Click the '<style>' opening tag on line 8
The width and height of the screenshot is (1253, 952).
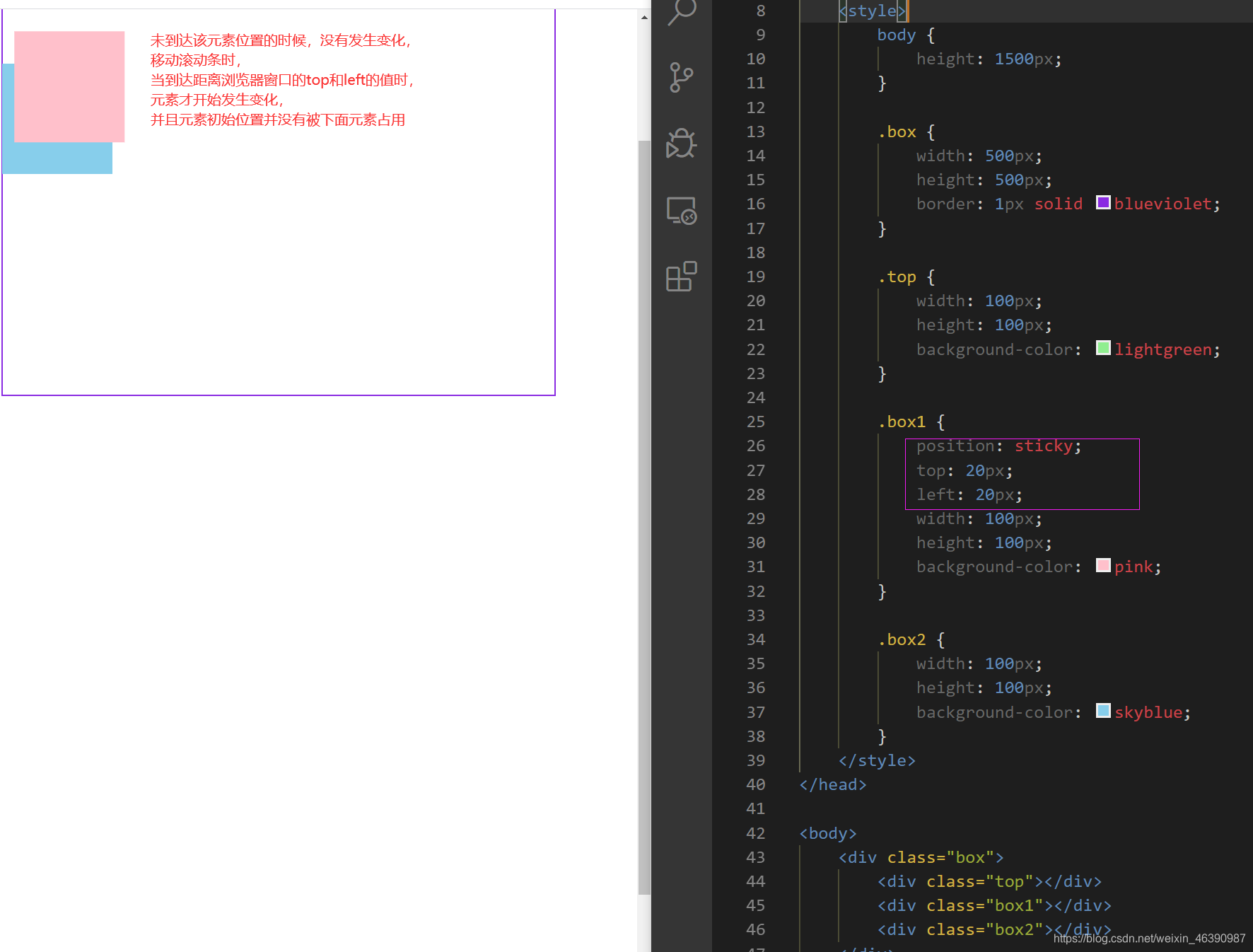click(873, 11)
